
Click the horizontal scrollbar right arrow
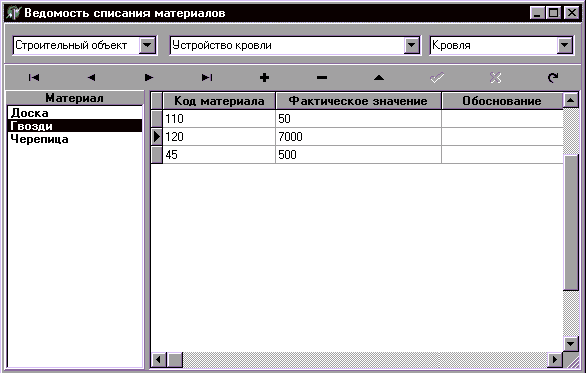pos(555,360)
